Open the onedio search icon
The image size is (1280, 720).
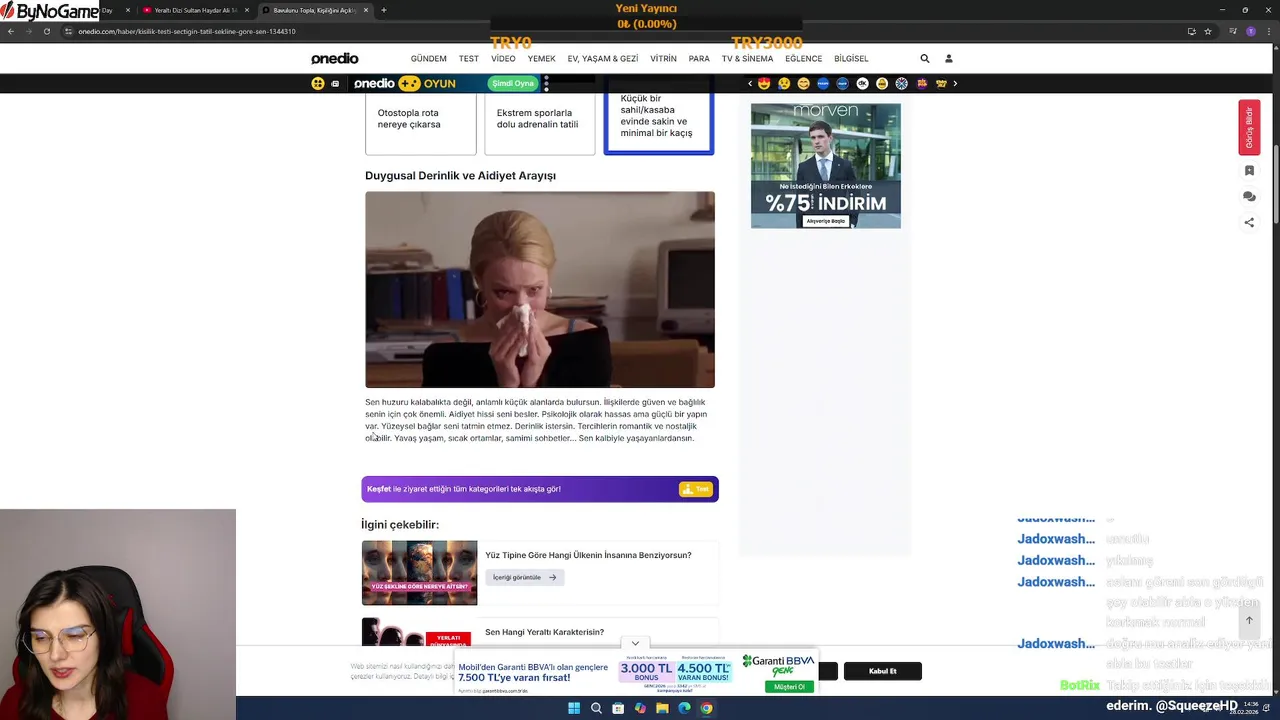tap(925, 58)
